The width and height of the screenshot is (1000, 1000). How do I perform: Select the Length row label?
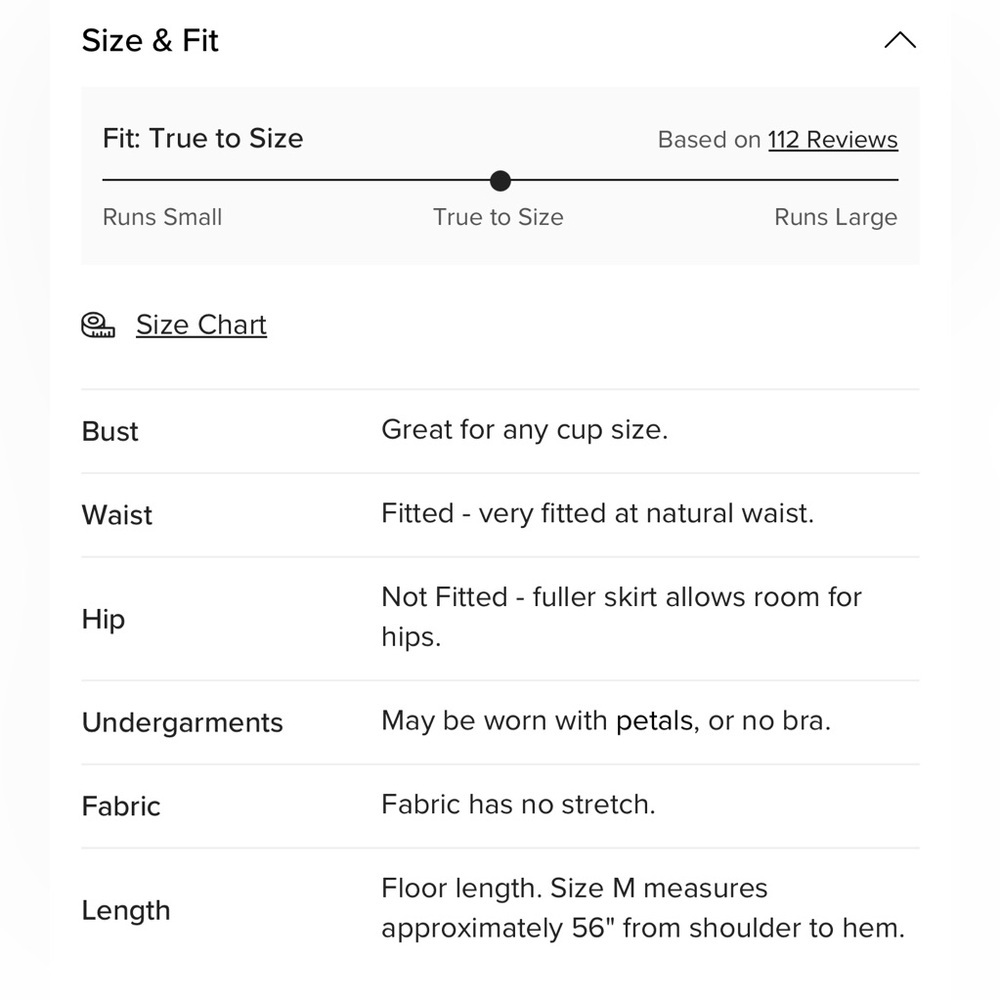click(126, 911)
